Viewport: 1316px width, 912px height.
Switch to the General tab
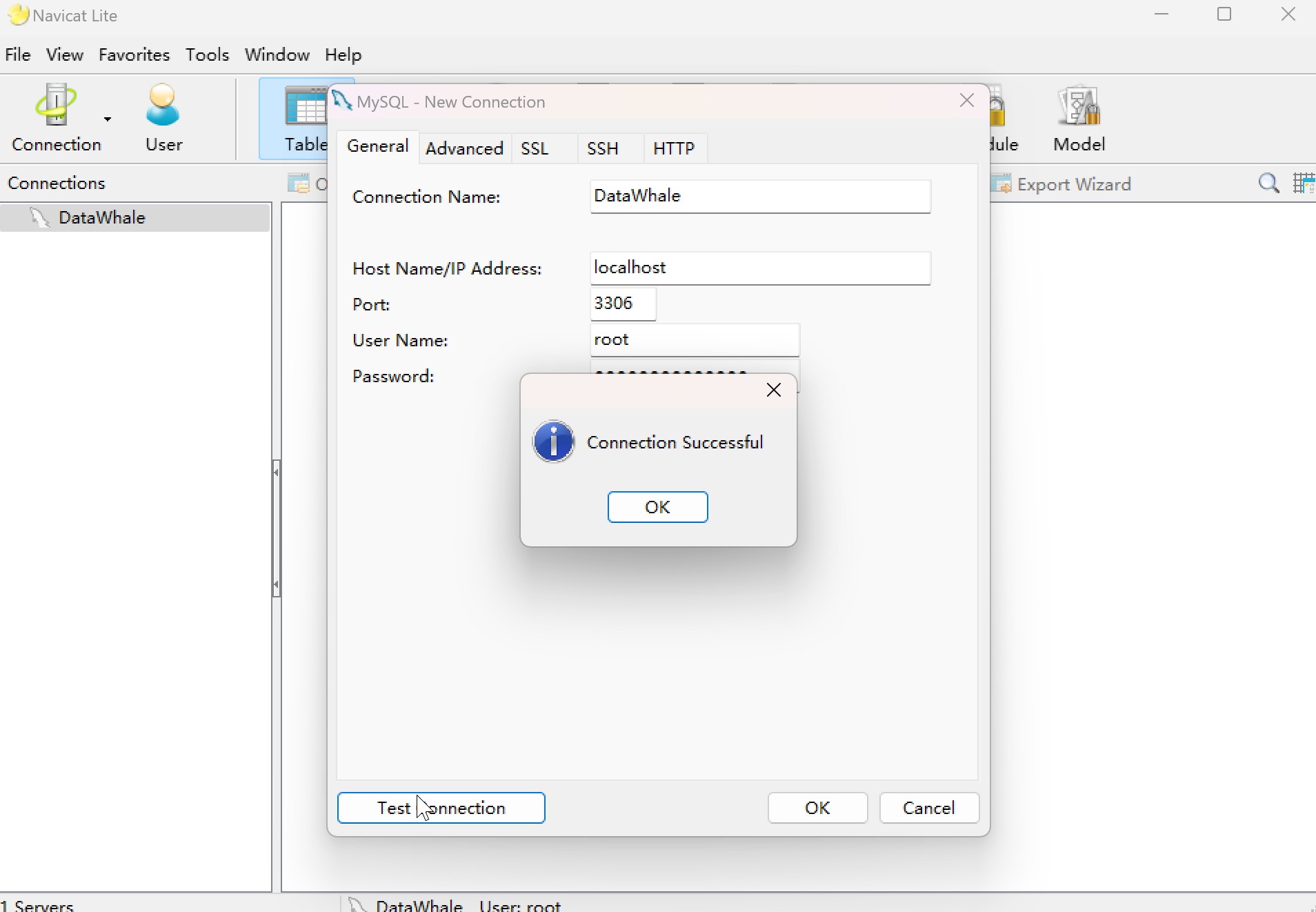click(378, 146)
